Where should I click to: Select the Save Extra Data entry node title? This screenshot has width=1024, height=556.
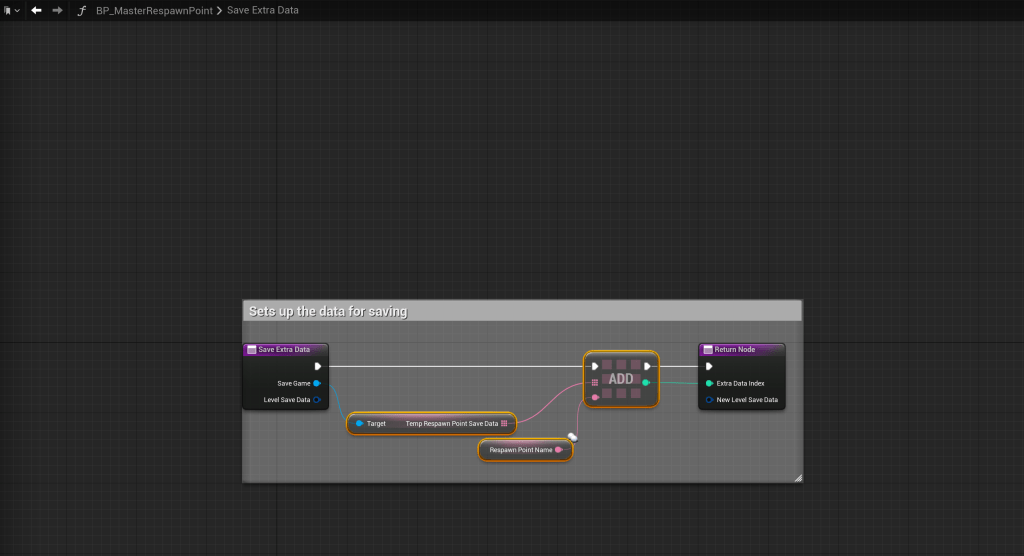[x=284, y=350]
